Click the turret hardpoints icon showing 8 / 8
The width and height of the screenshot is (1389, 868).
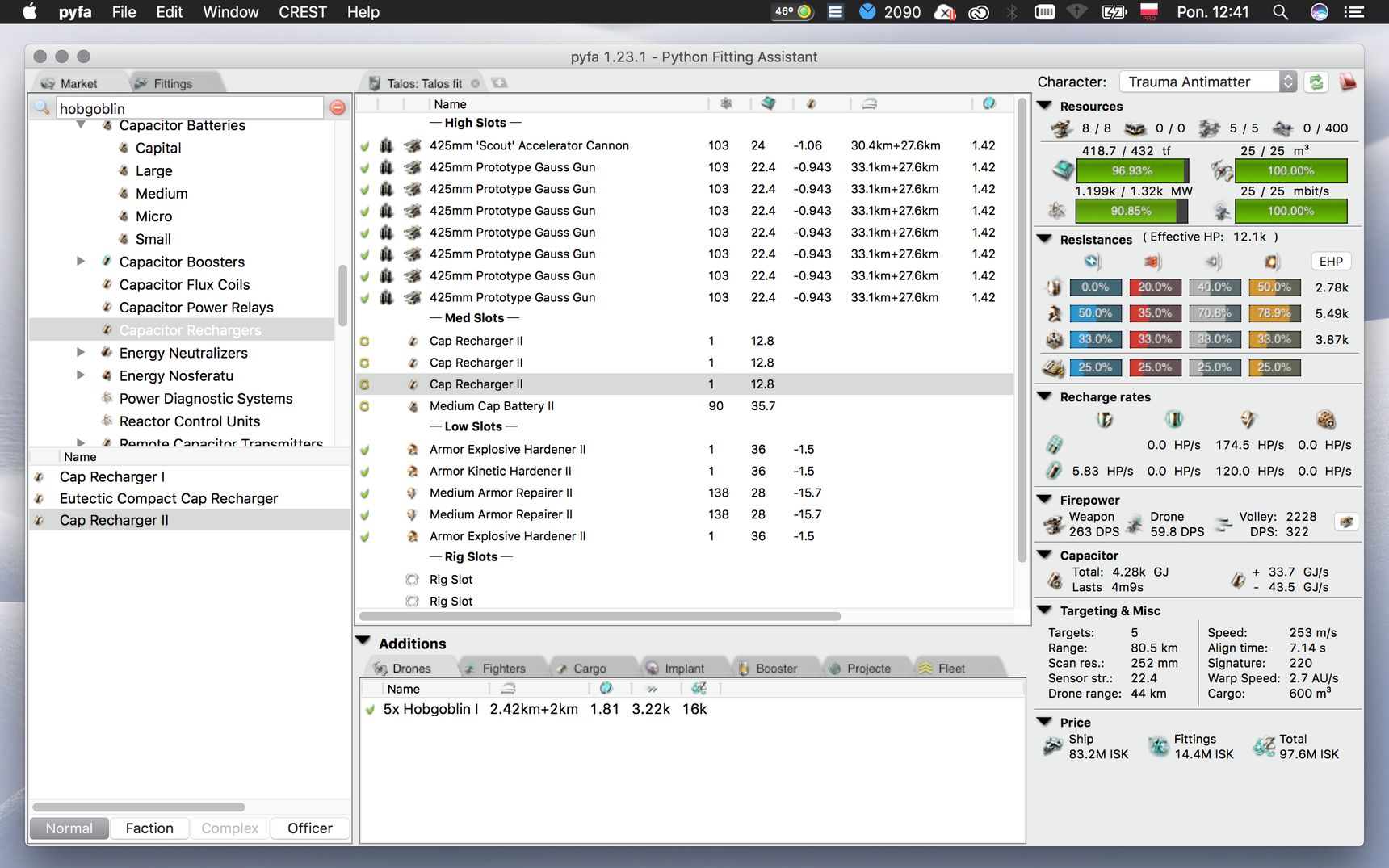pyautogui.click(x=1061, y=128)
